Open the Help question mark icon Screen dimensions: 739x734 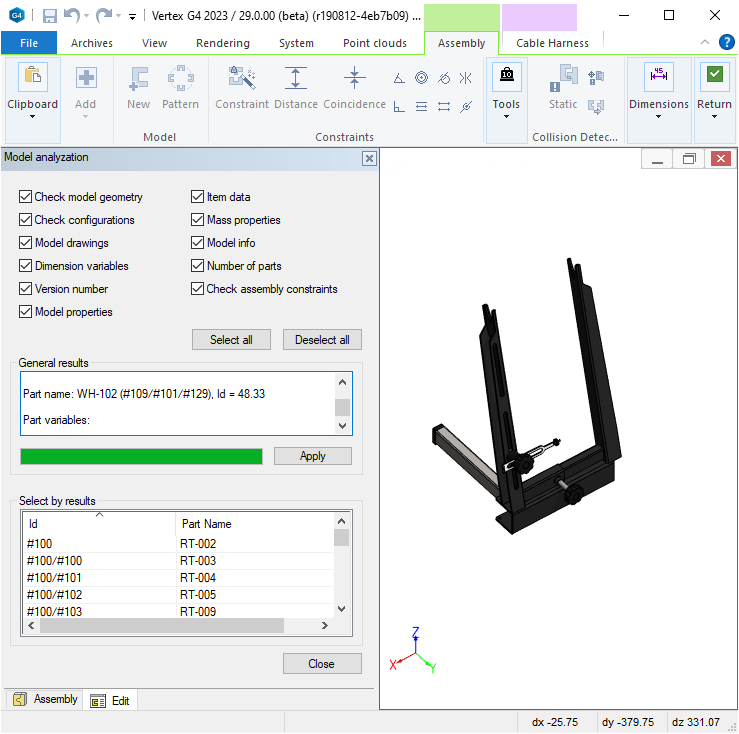[727, 42]
